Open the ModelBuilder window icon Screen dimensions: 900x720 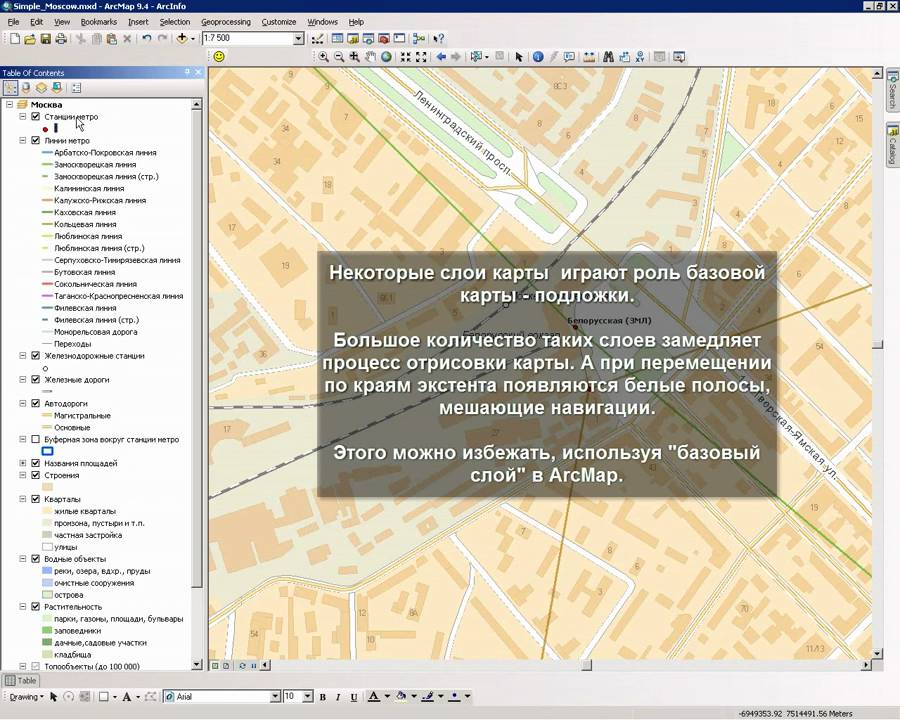pos(418,39)
